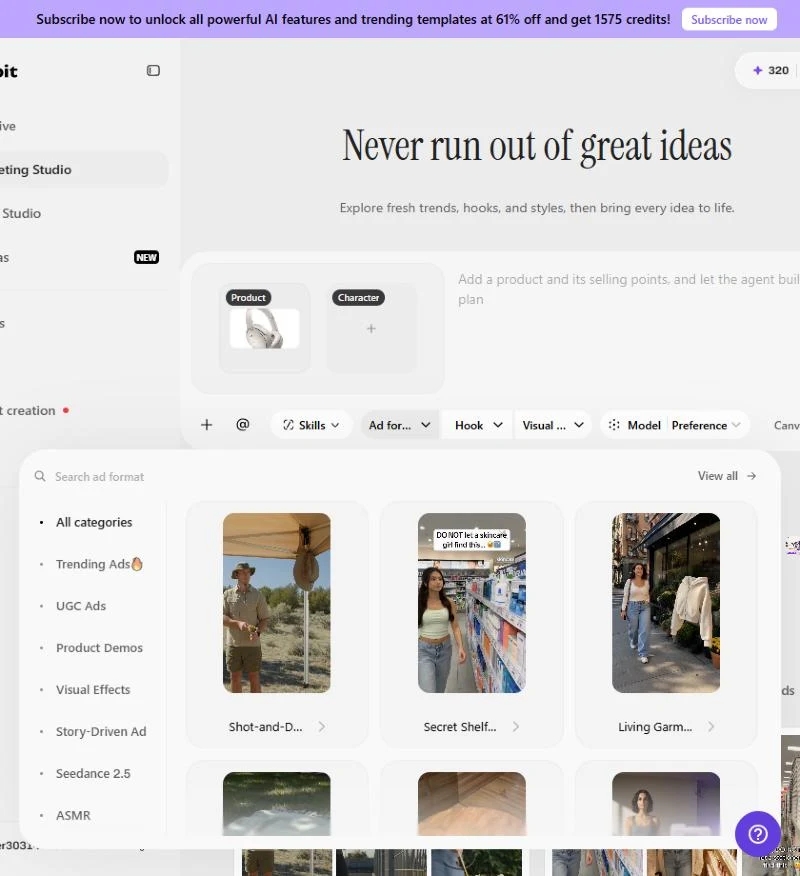The width and height of the screenshot is (800, 876).
Task: Select the Story-Driven Ad category
Action: [101, 732]
